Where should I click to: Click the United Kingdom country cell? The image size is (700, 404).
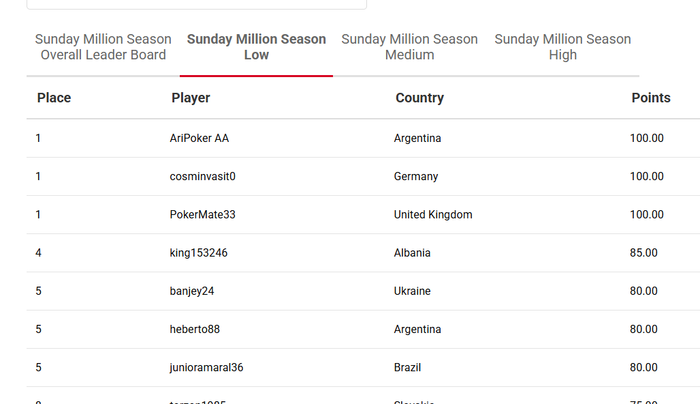point(433,215)
